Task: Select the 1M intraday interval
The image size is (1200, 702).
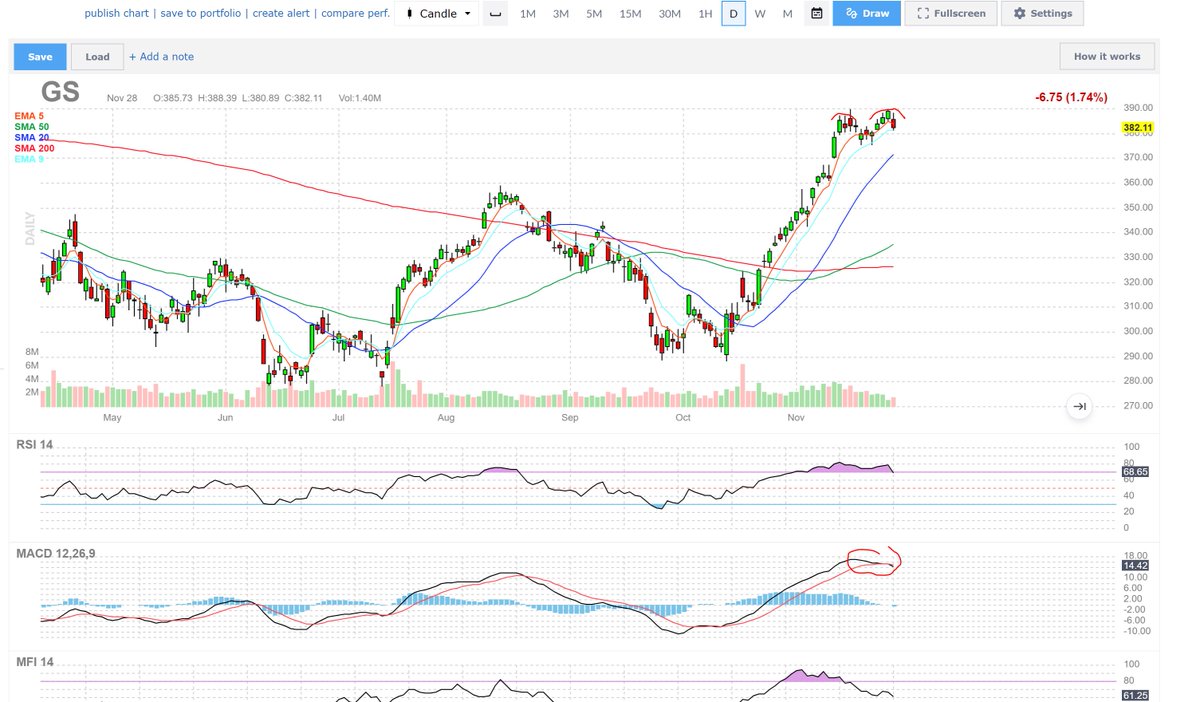Action: click(x=528, y=14)
